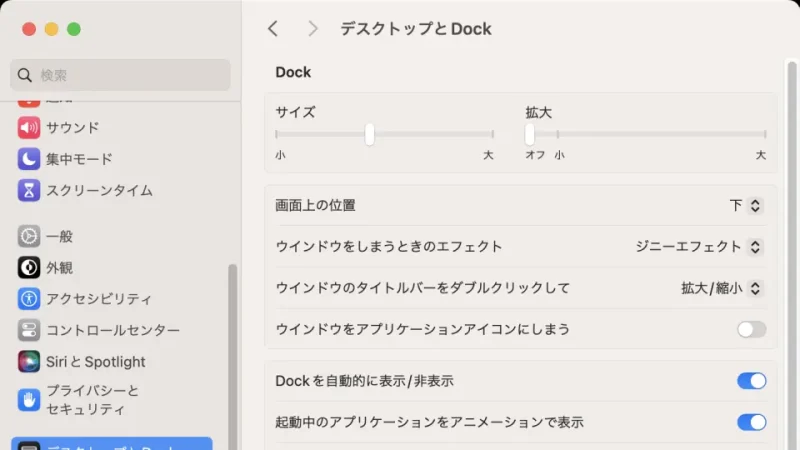The width and height of the screenshot is (800, 450).
Task: Click the プライバシーとセキュリティ hand icon
Action: tap(29, 400)
